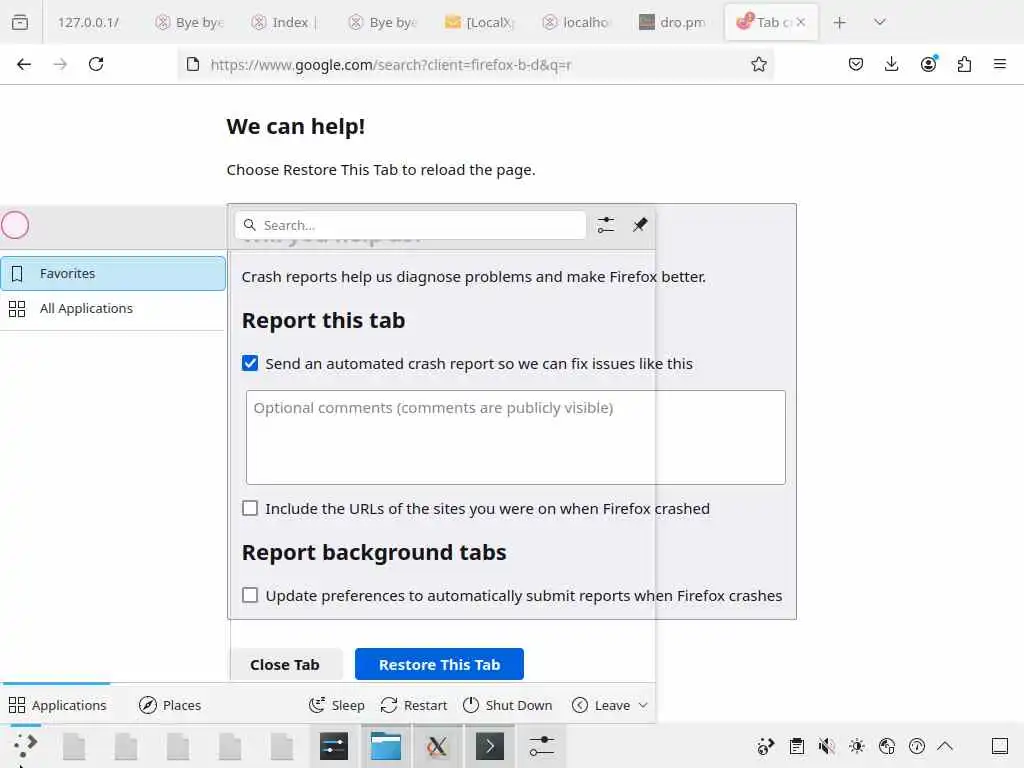This screenshot has width=1024, height=768.
Task: Open the Extensions puzzle icon
Action: coord(964,64)
